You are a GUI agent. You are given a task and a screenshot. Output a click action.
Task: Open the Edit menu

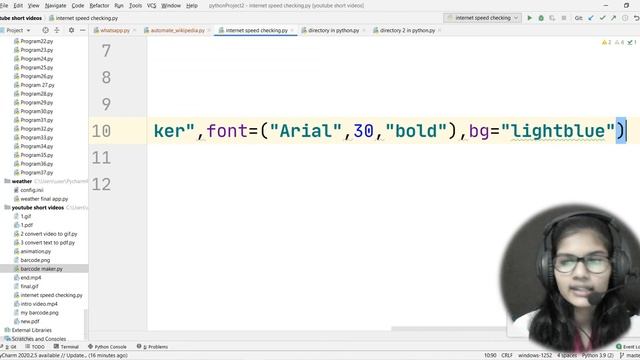[18, 6]
